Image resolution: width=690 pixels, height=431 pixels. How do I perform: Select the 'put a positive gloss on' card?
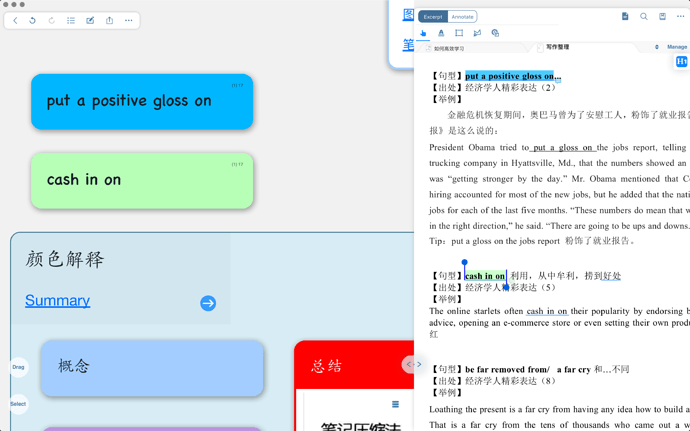click(142, 102)
